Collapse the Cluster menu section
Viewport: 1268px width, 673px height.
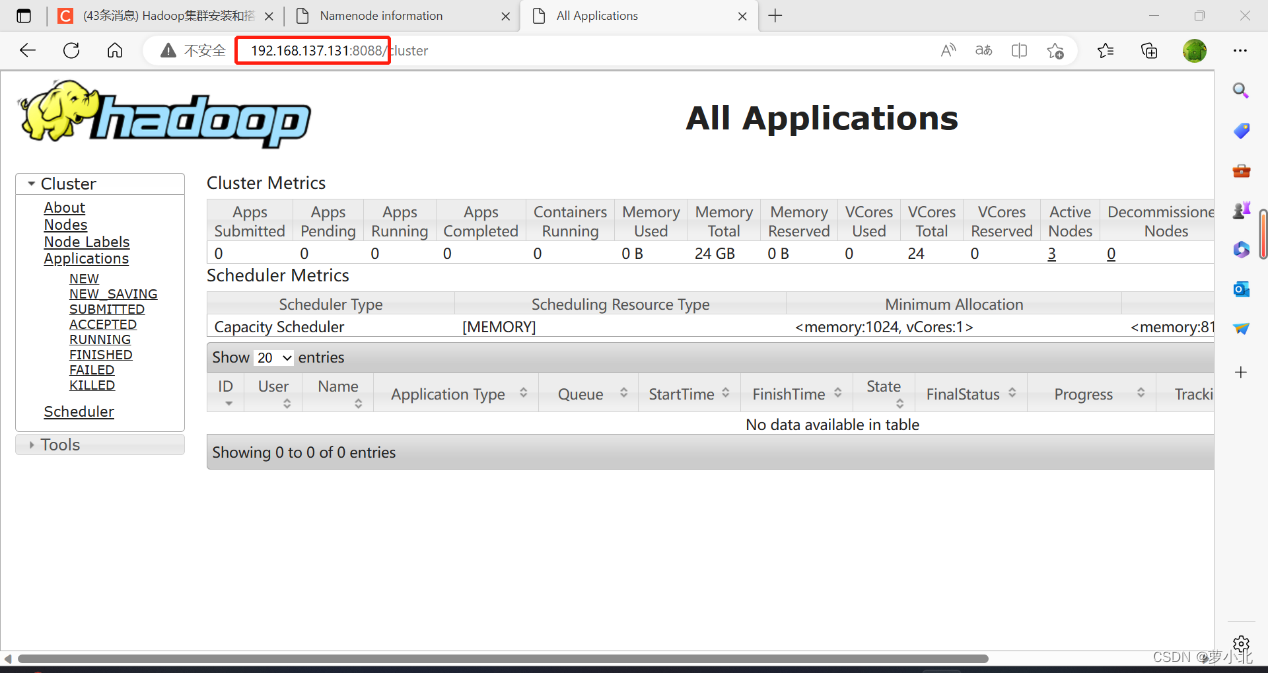pos(100,184)
